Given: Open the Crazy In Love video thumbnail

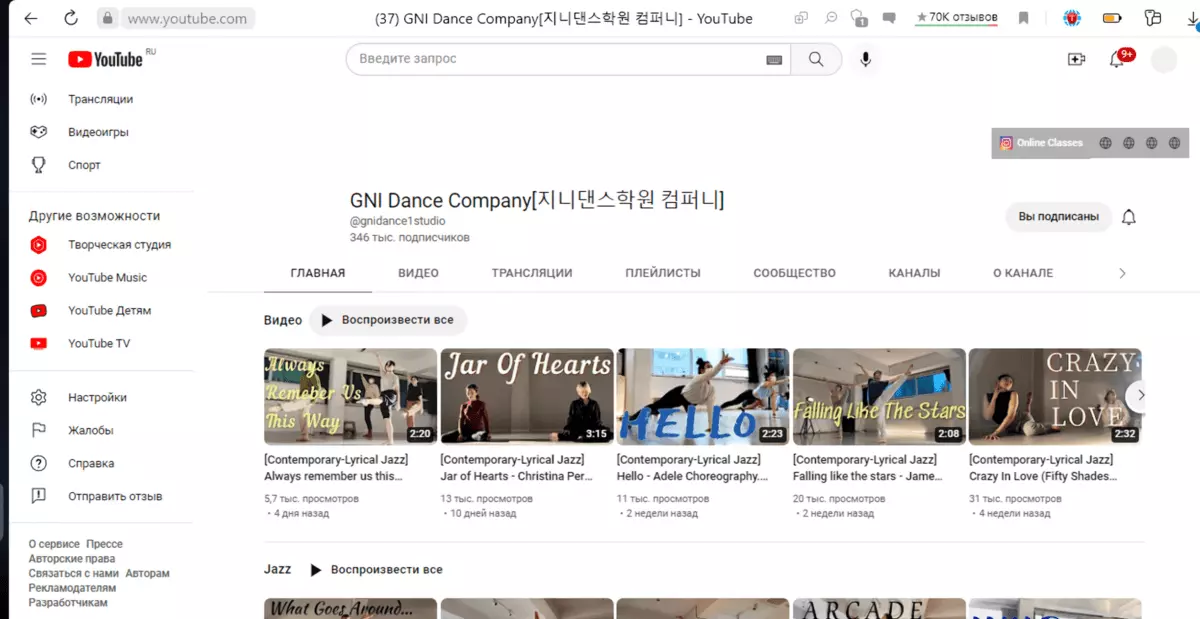Looking at the screenshot, I should (x=1055, y=396).
